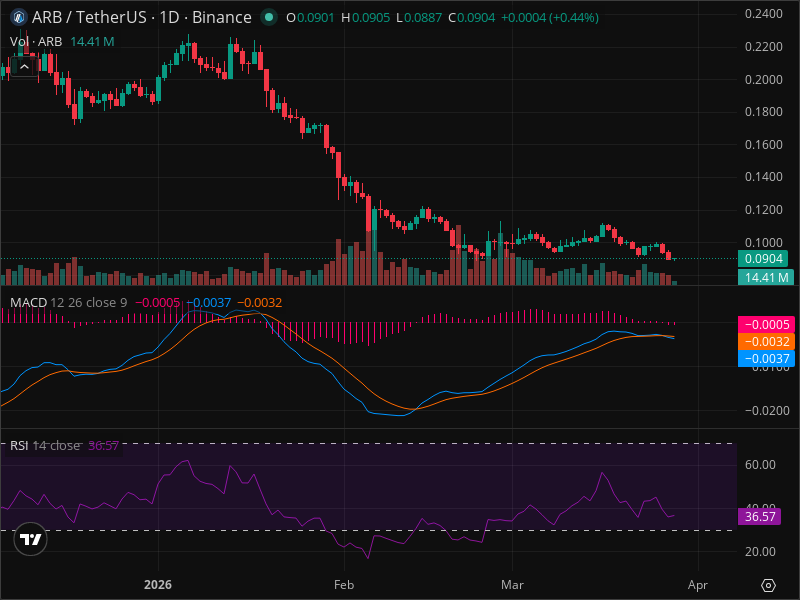The height and width of the screenshot is (600, 800).
Task: Click the change +0.0004 (+0.44%) text
Action: [x=549, y=18]
